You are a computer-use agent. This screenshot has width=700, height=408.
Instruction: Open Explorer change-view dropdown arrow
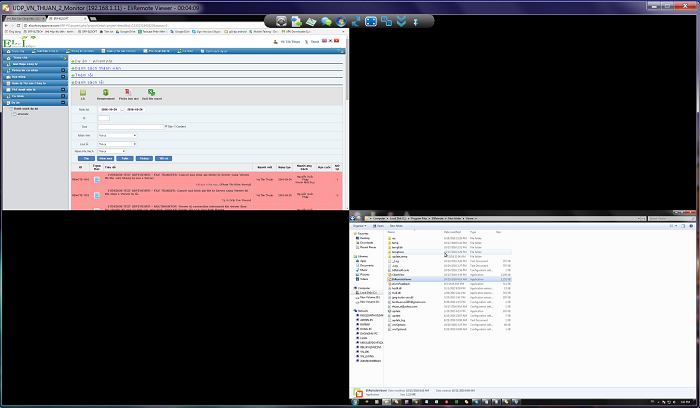(x=676, y=226)
